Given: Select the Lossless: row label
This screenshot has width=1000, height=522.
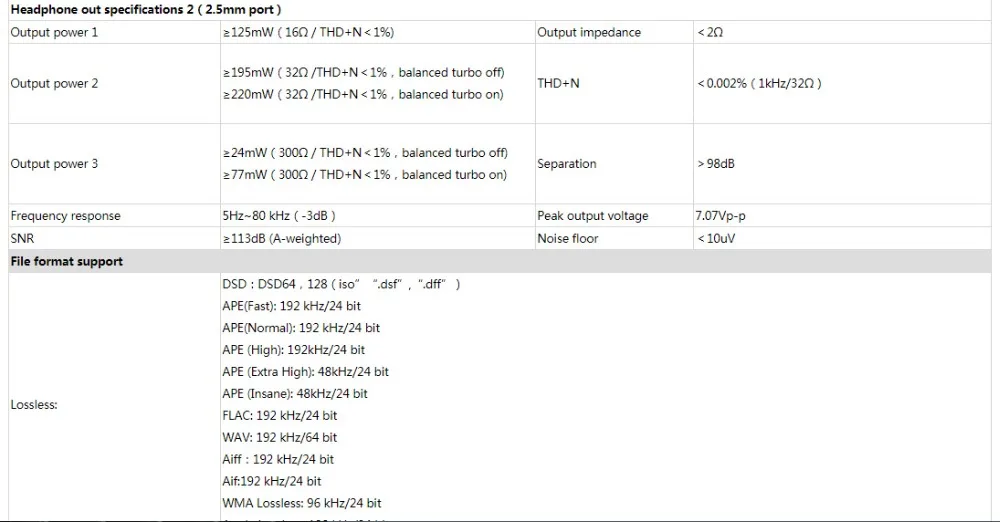Looking at the screenshot, I should (34, 405).
